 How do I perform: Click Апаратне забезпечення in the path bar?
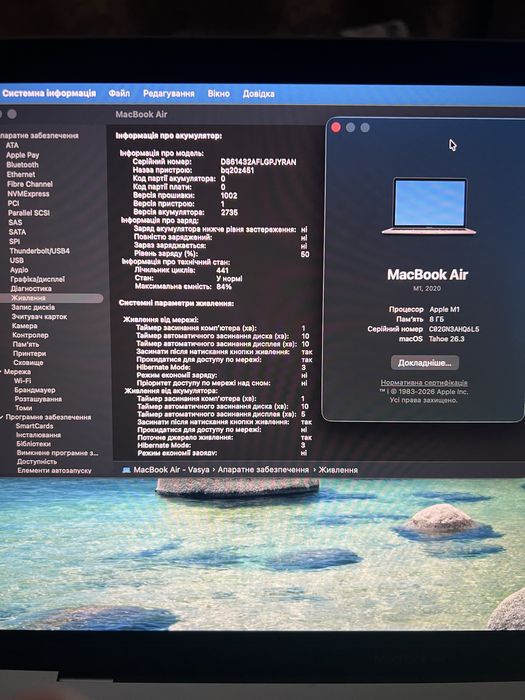point(263,470)
